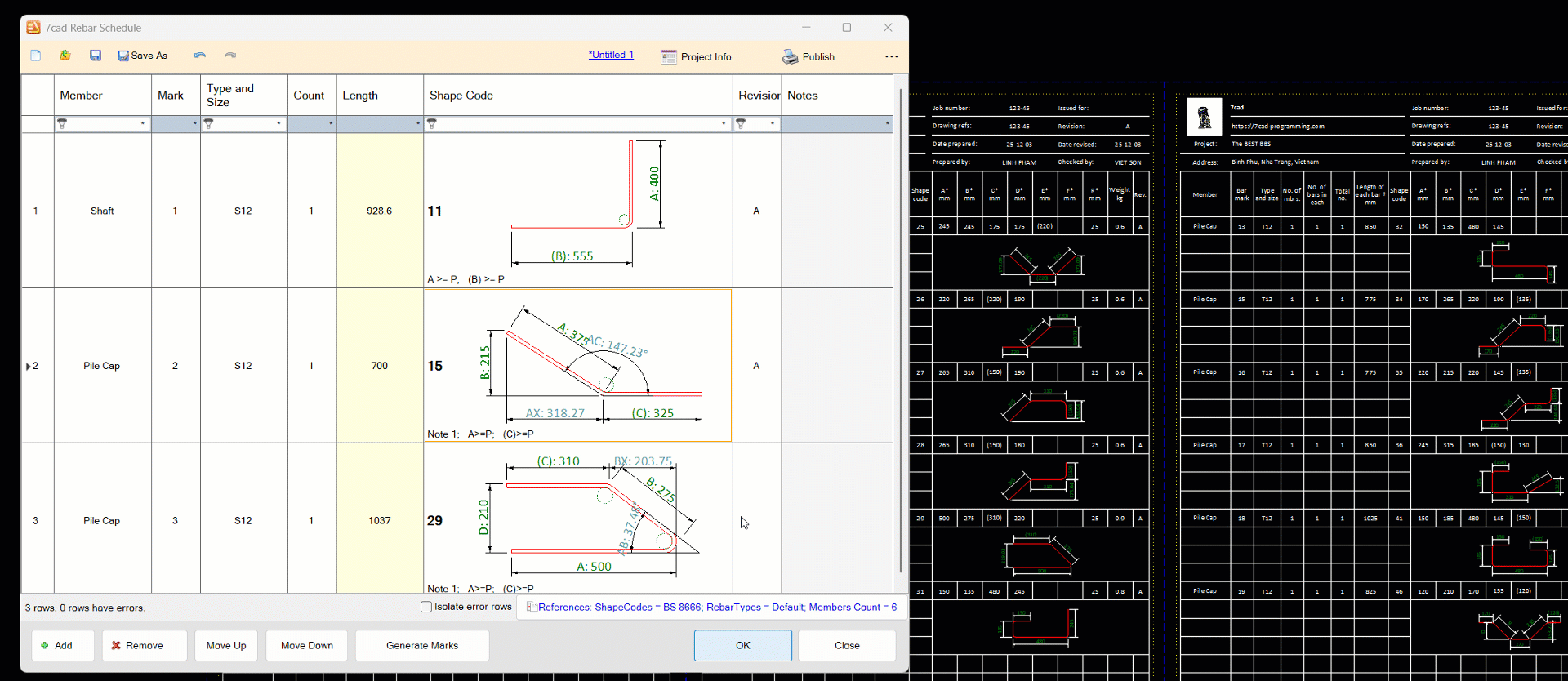Click the Remove row button
The image size is (1568, 681).
(145, 645)
